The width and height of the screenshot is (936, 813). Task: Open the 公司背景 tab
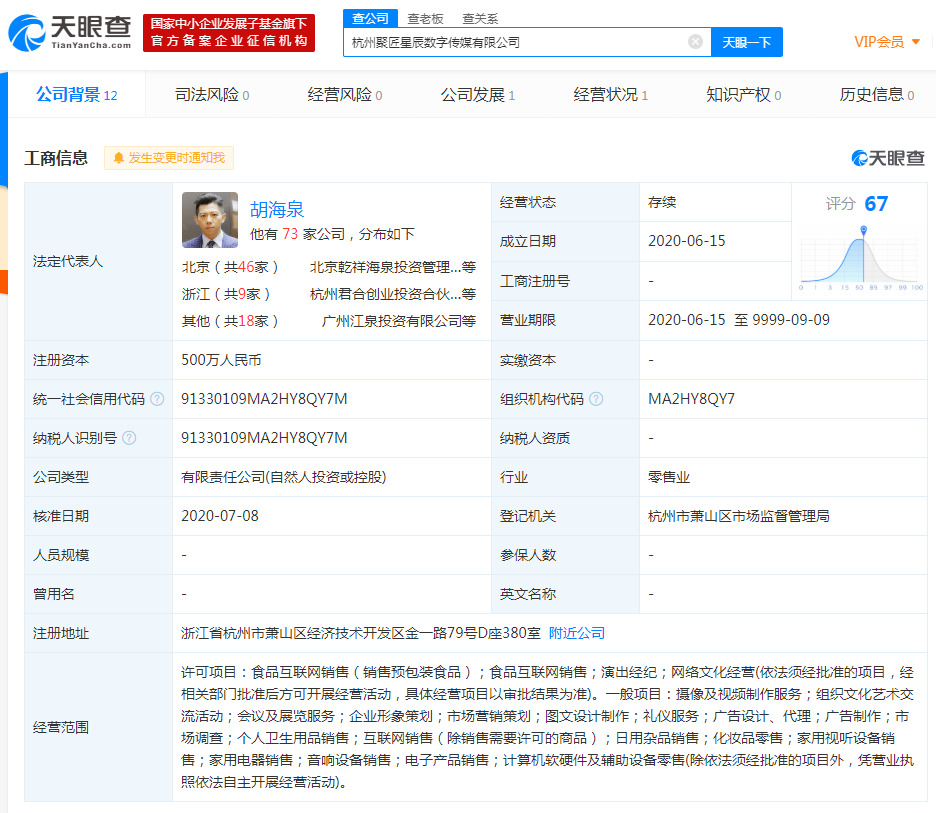point(76,94)
